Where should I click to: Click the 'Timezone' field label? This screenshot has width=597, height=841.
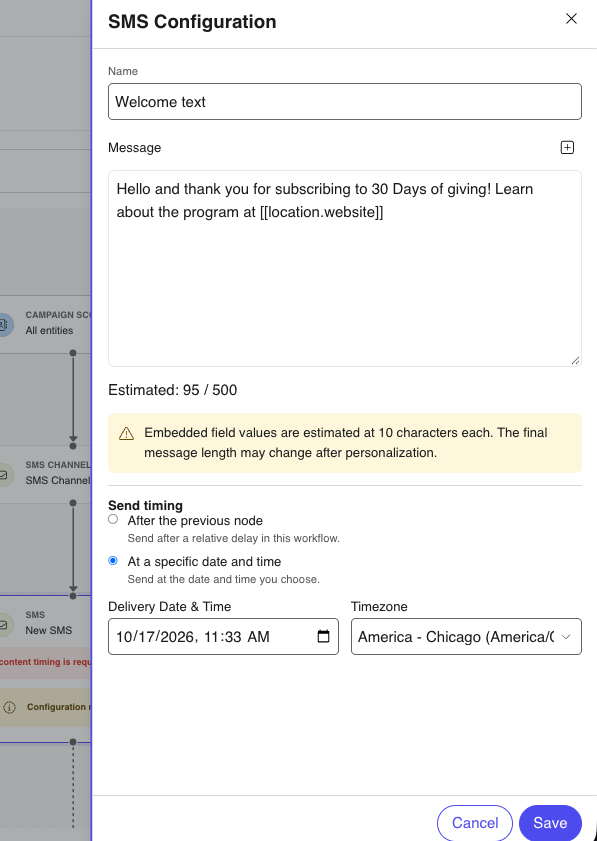pos(379,607)
